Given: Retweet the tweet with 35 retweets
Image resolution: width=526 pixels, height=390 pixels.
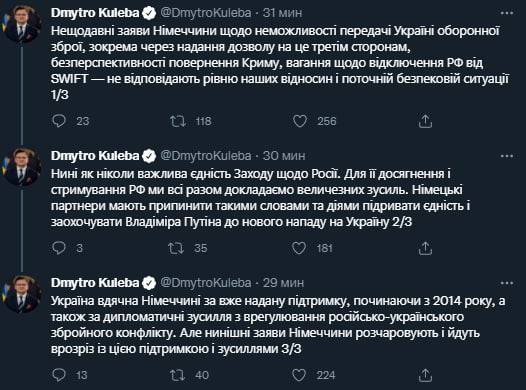Looking at the screenshot, I should (x=176, y=248).
